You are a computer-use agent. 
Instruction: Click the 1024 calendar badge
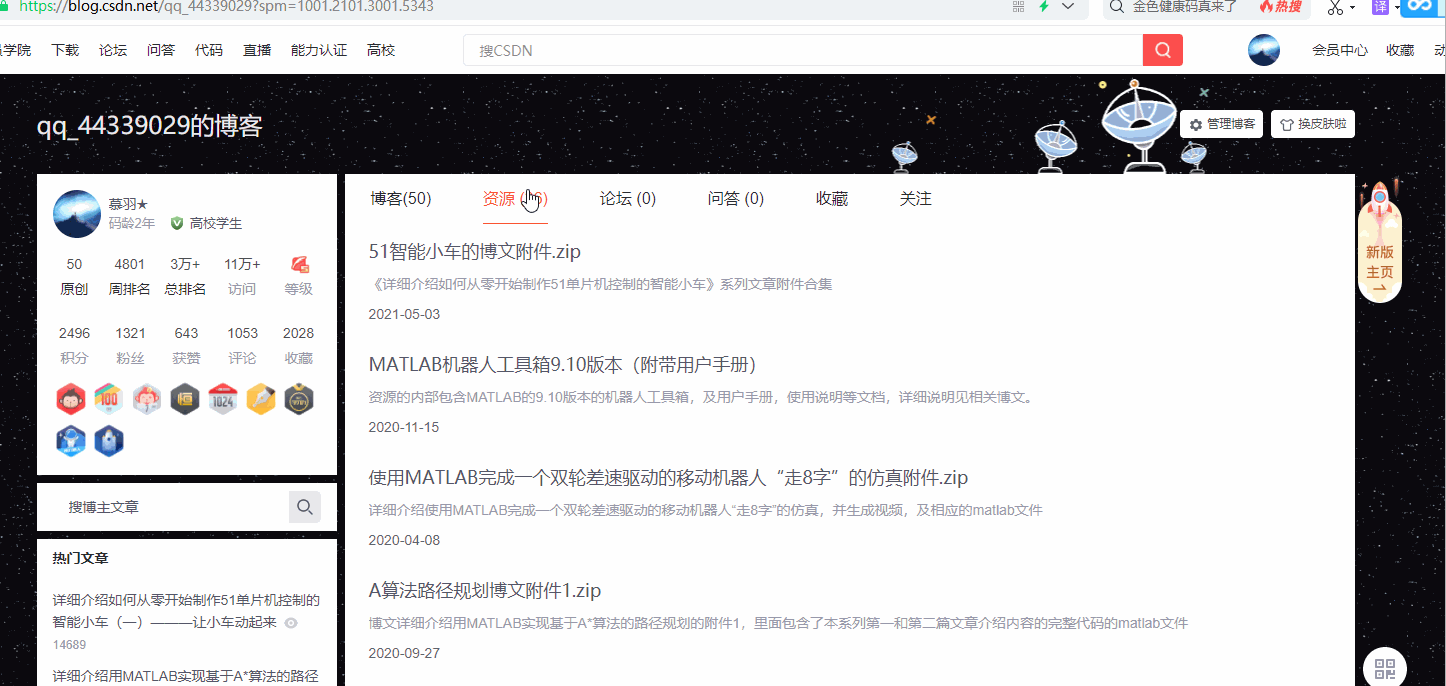[x=223, y=400]
